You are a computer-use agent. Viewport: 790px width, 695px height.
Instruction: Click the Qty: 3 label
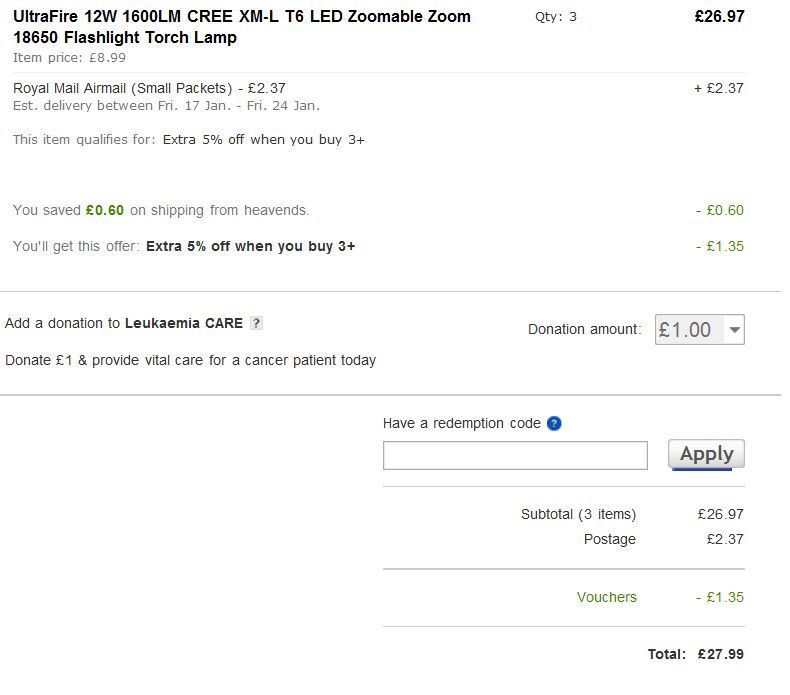coord(556,17)
